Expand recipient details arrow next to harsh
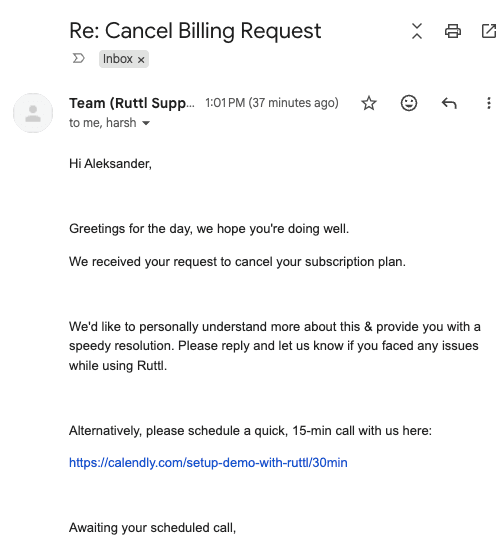This screenshot has width=501, height=551. click(146, 123)
